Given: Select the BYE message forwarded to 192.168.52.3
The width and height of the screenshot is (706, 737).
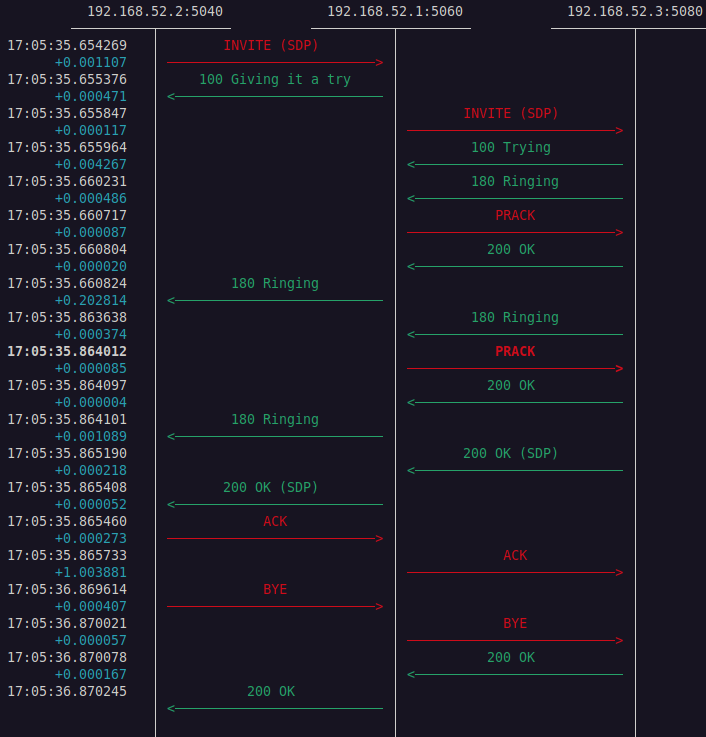Looking at the screenshot, I should (x=515, y=624).
